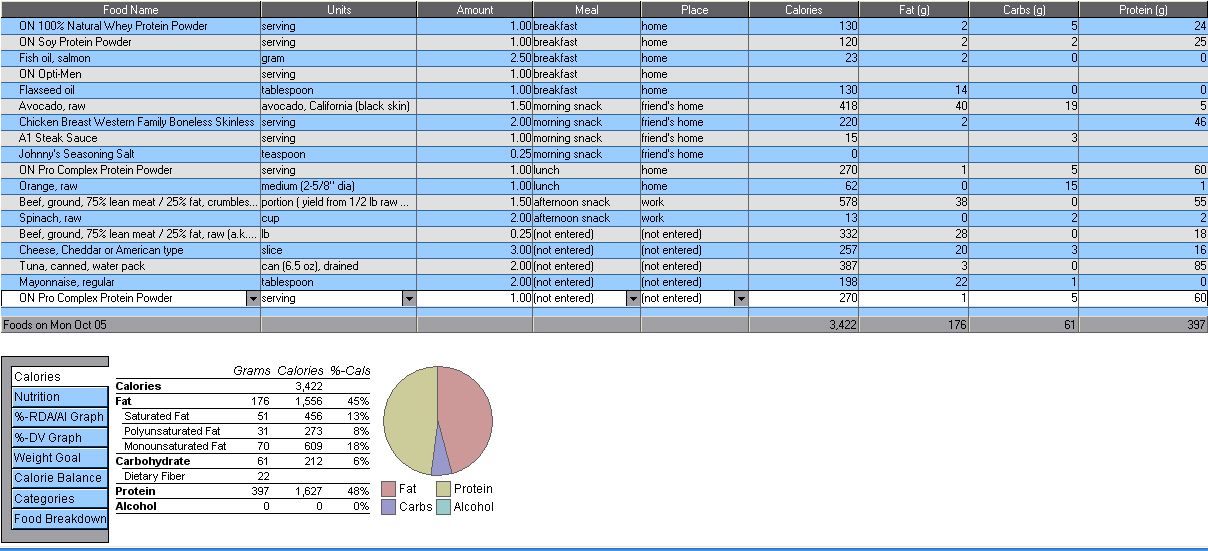The image size is (1208, 551).
Task: Open the Calorie Balance tab
Action: tap(58, 478)
